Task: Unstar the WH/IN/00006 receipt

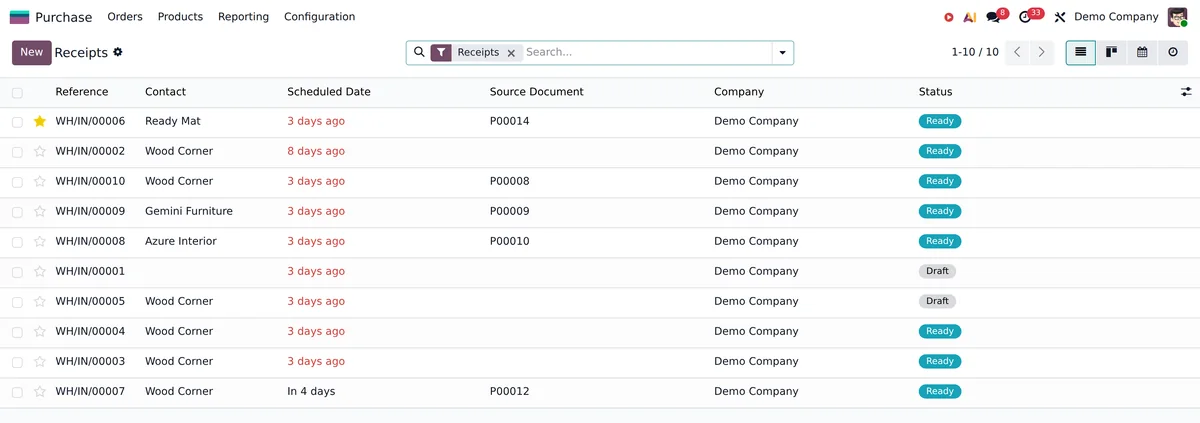Action: tap(40, 121)
